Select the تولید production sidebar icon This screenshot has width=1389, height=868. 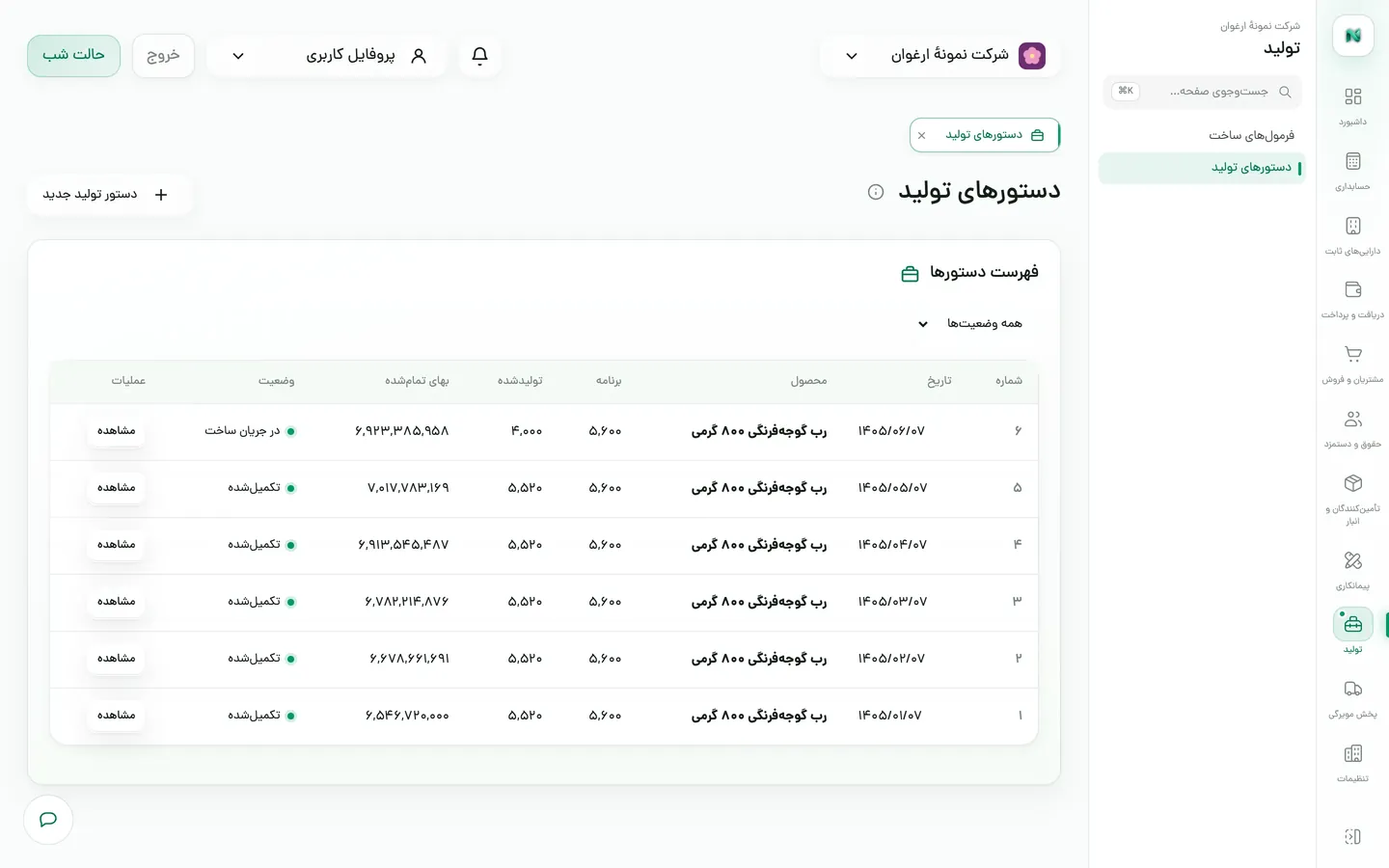(x=1352, y=624)
